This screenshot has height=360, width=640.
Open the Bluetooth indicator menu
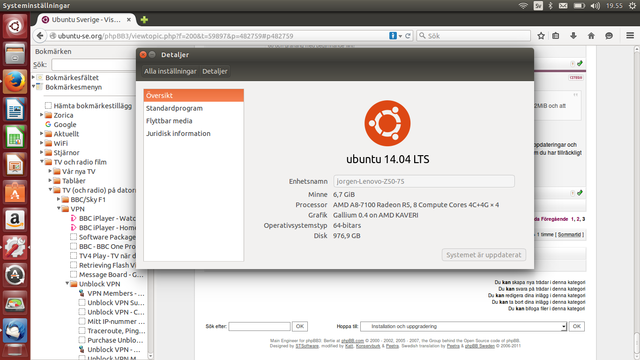coord(550,6)
